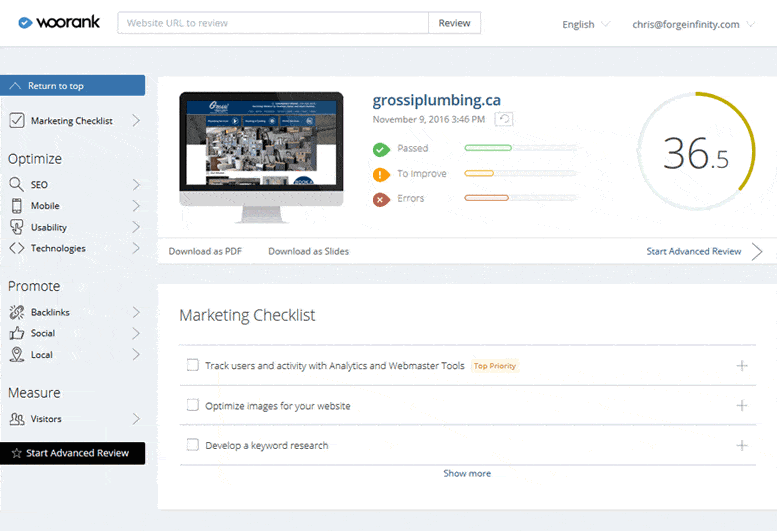Check the Track users with Analytics checkbox
Screen dimensions: 777x531
tap(193, 366)
